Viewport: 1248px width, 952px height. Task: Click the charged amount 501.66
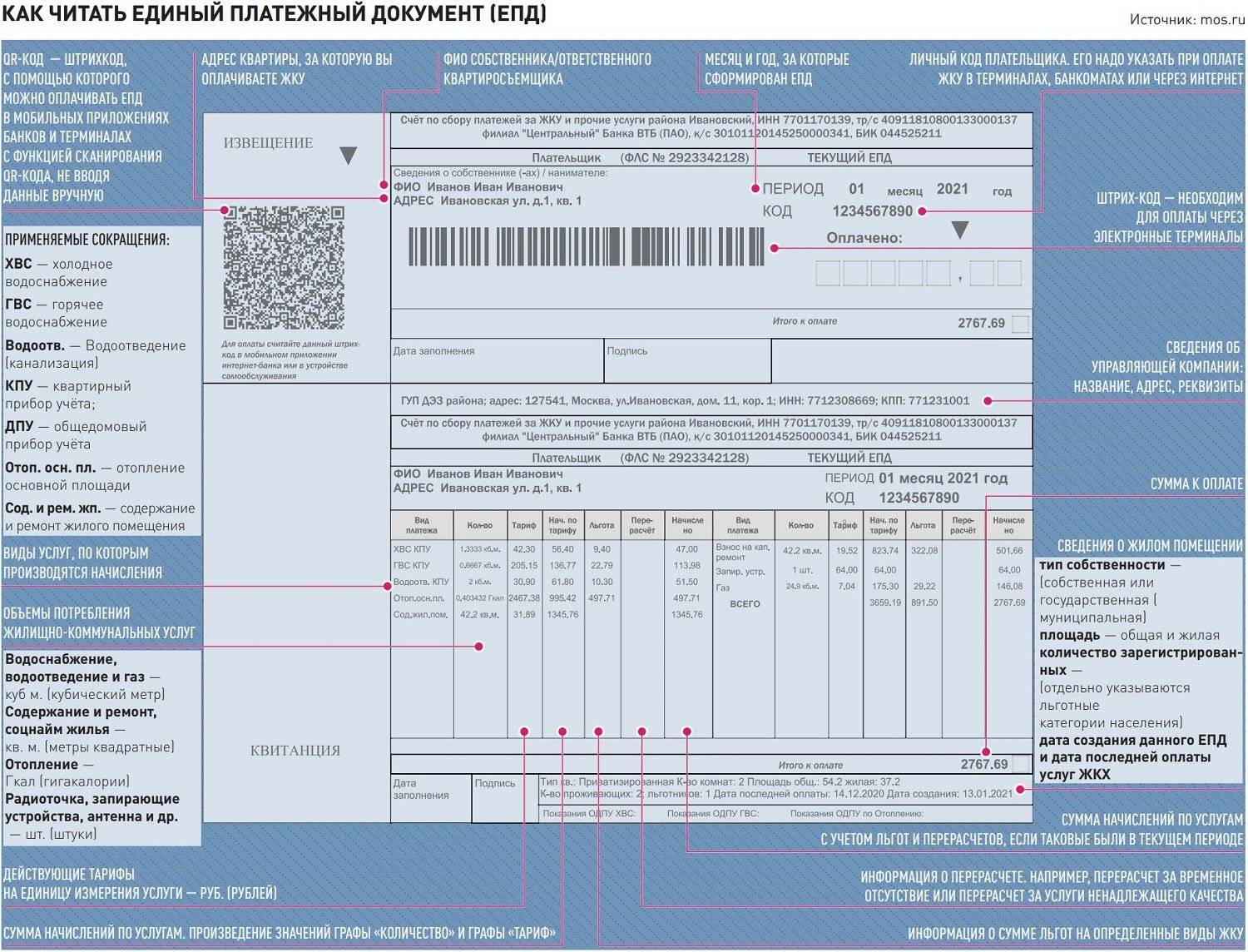(x=1009, y=551)
